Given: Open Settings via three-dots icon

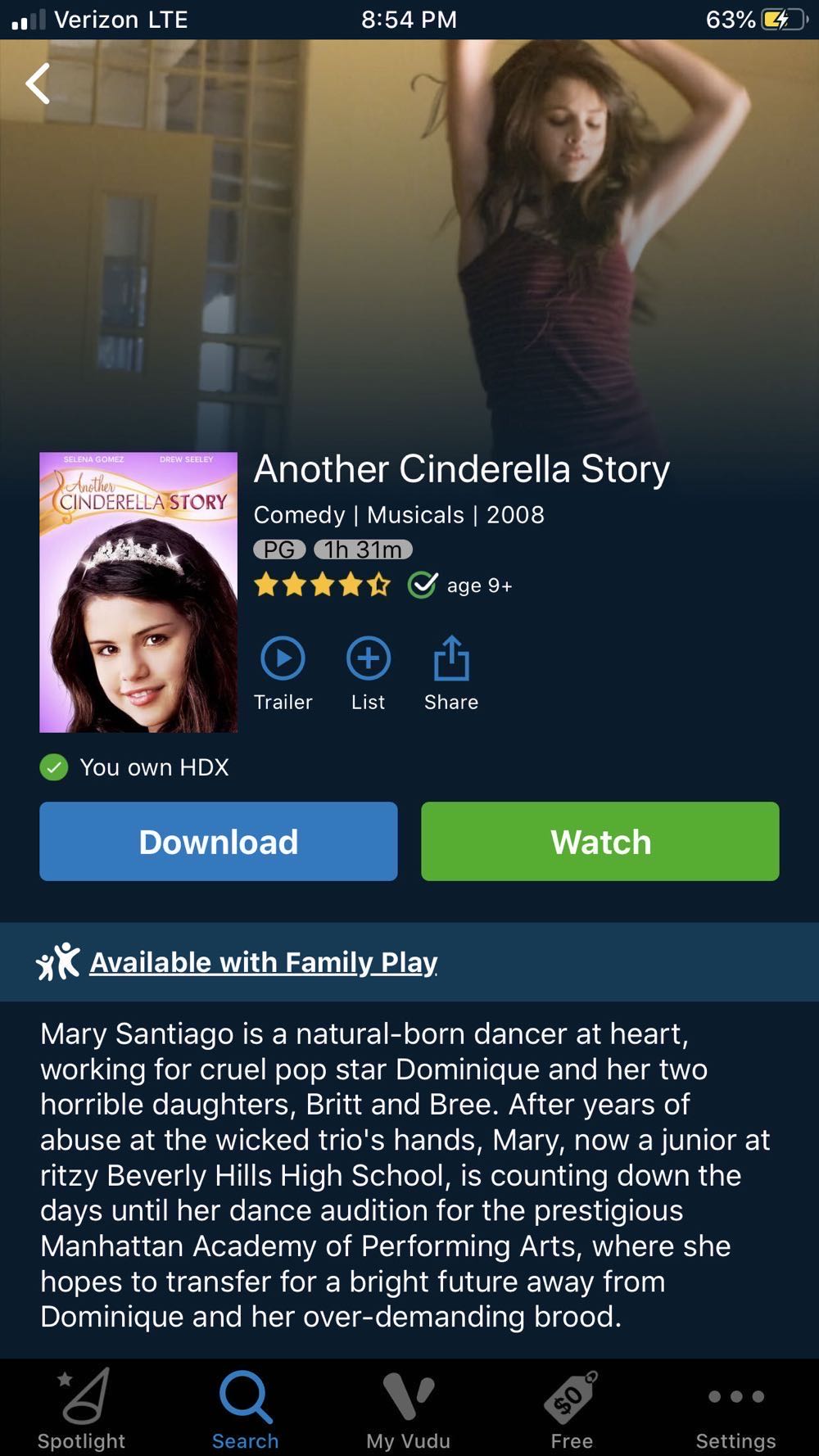Looking at the screenshot, I should pos(735,1409).
